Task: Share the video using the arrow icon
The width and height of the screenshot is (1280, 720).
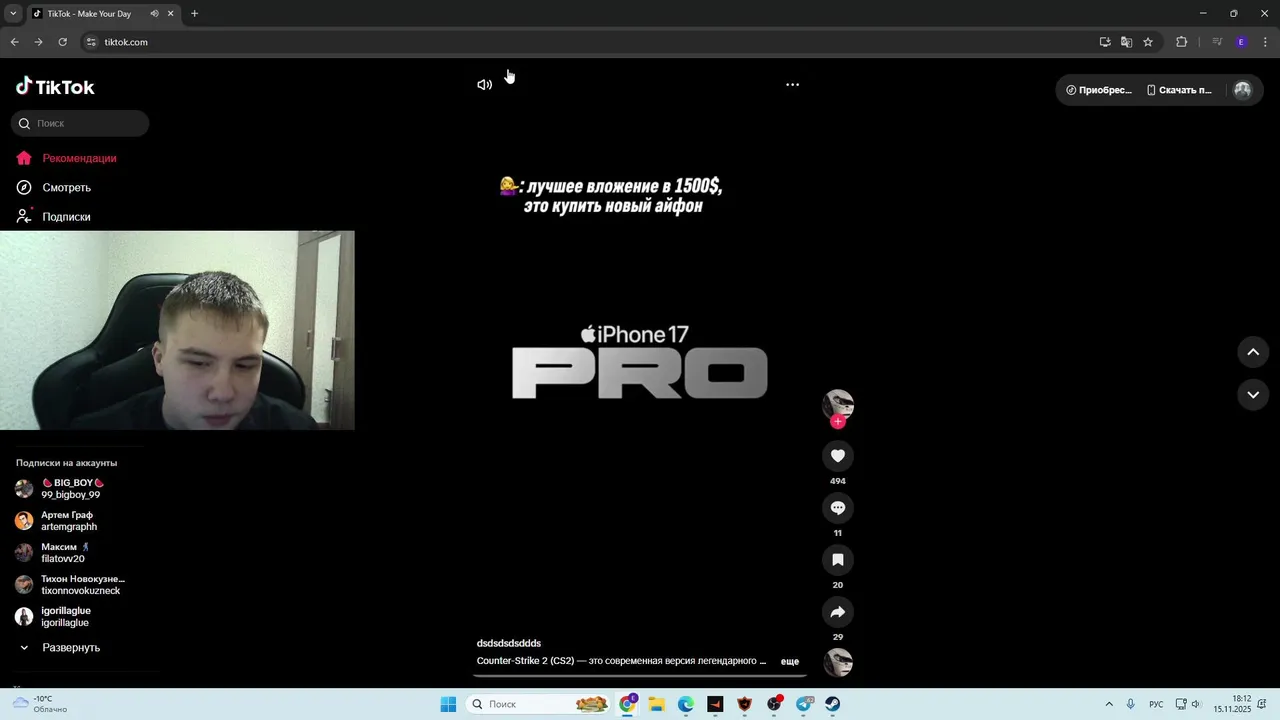Action: click(838, 612)
